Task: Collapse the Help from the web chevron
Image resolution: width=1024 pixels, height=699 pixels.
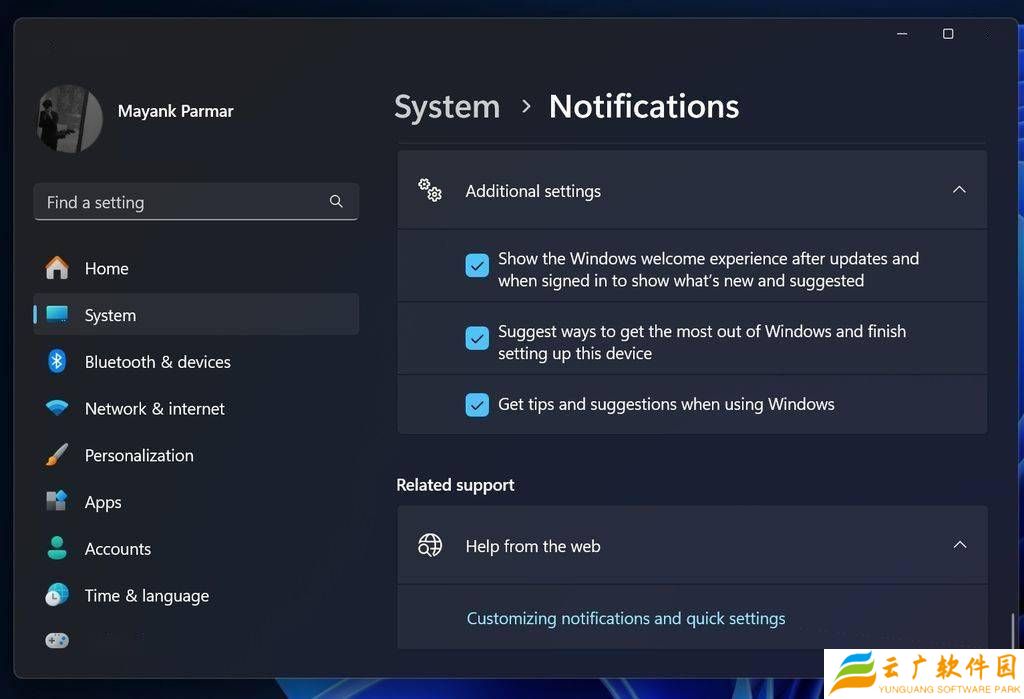Action: coord(959,545)
